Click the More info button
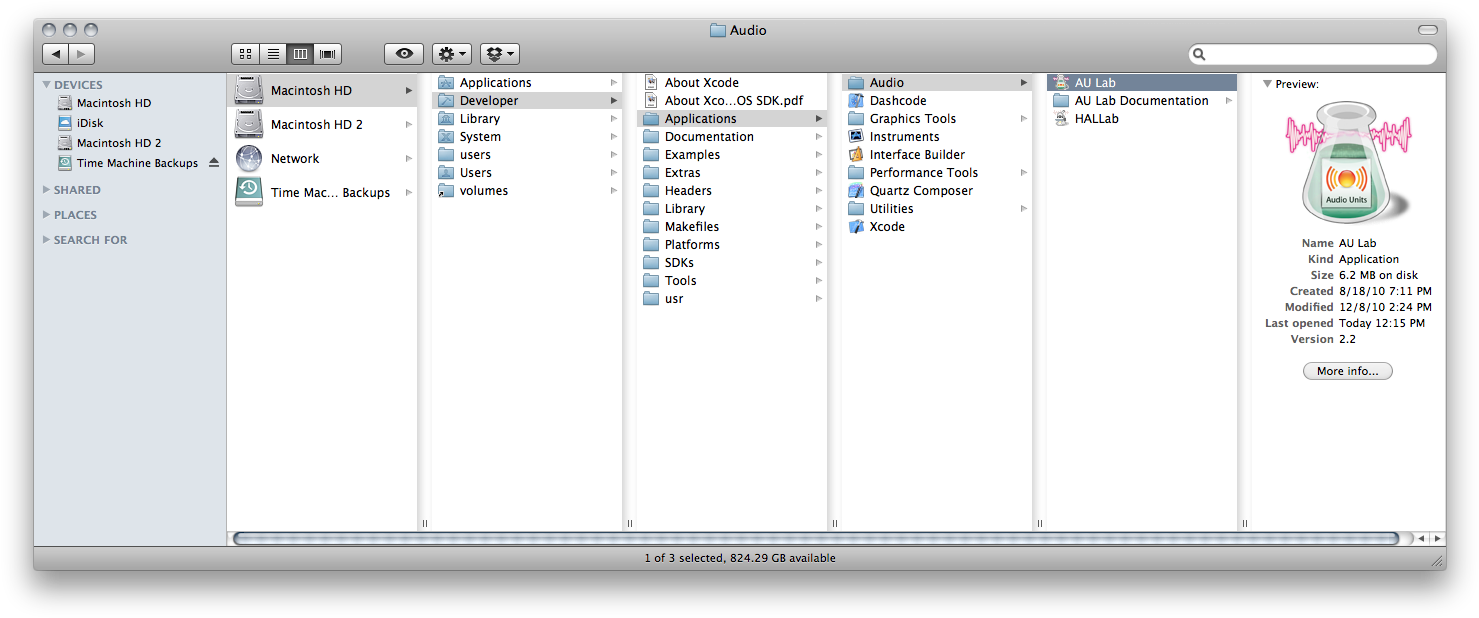This screenshot has height=618, width=1479. tap(1347, 370)
